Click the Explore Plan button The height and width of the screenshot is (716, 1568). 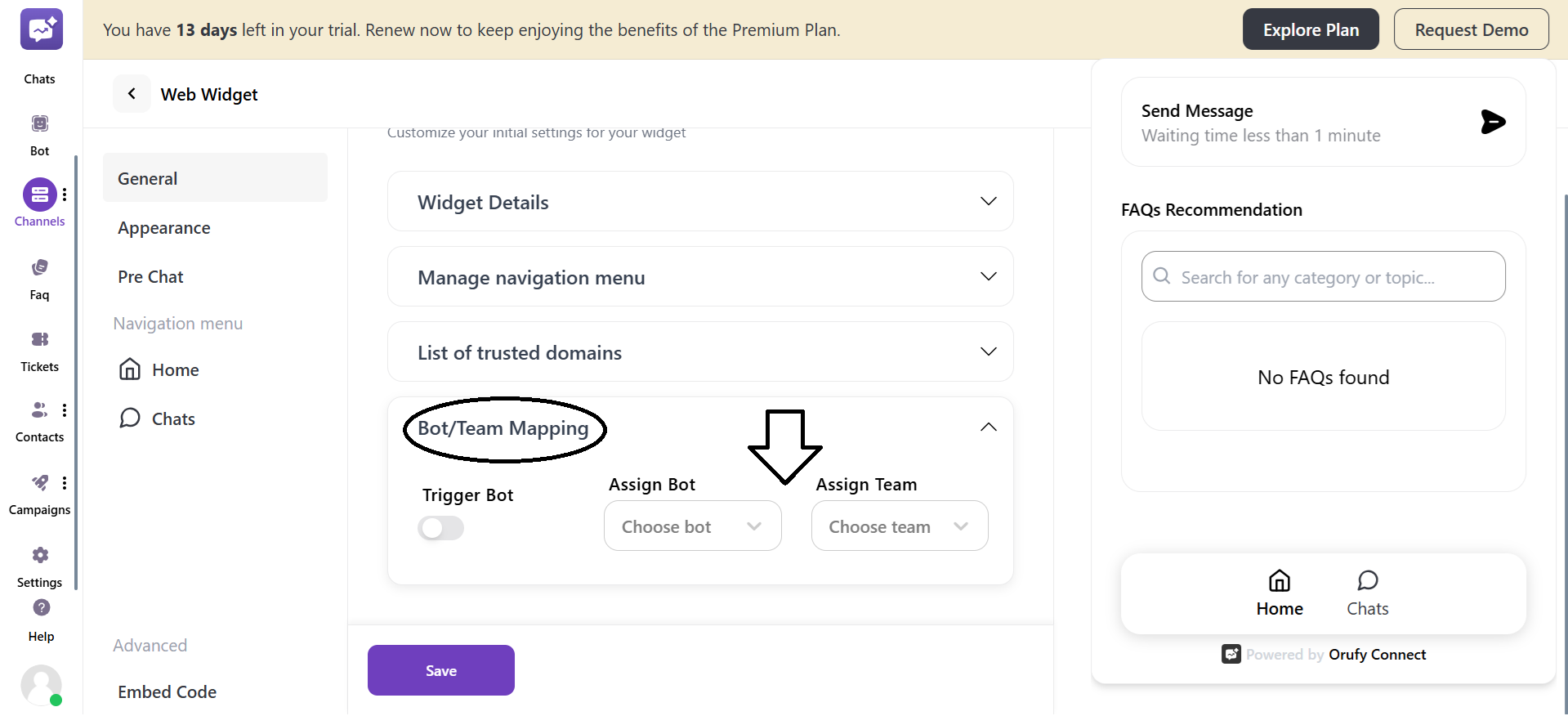(1311, 29)
